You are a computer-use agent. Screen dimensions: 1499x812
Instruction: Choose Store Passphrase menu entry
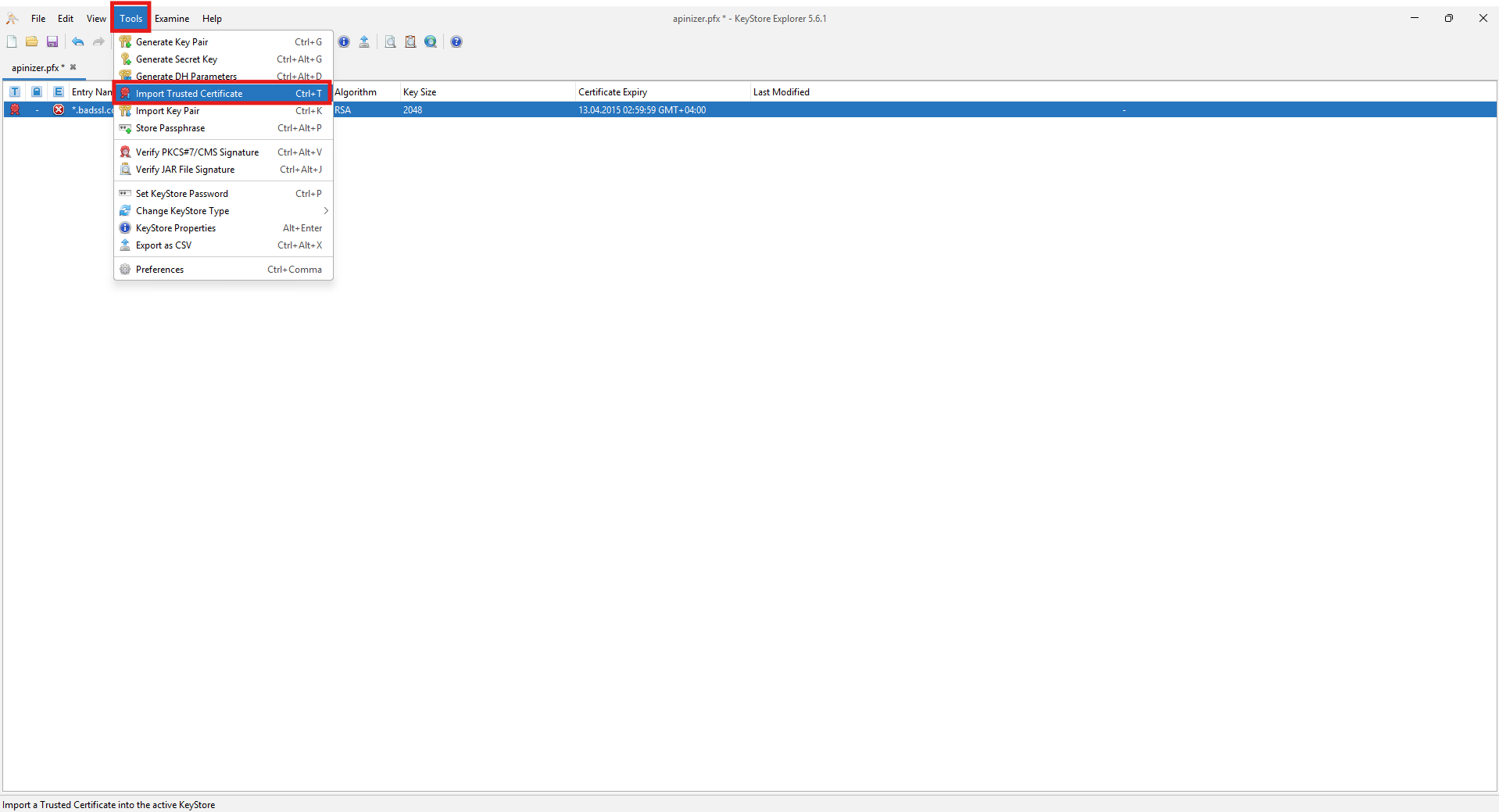tap(224, 128)
